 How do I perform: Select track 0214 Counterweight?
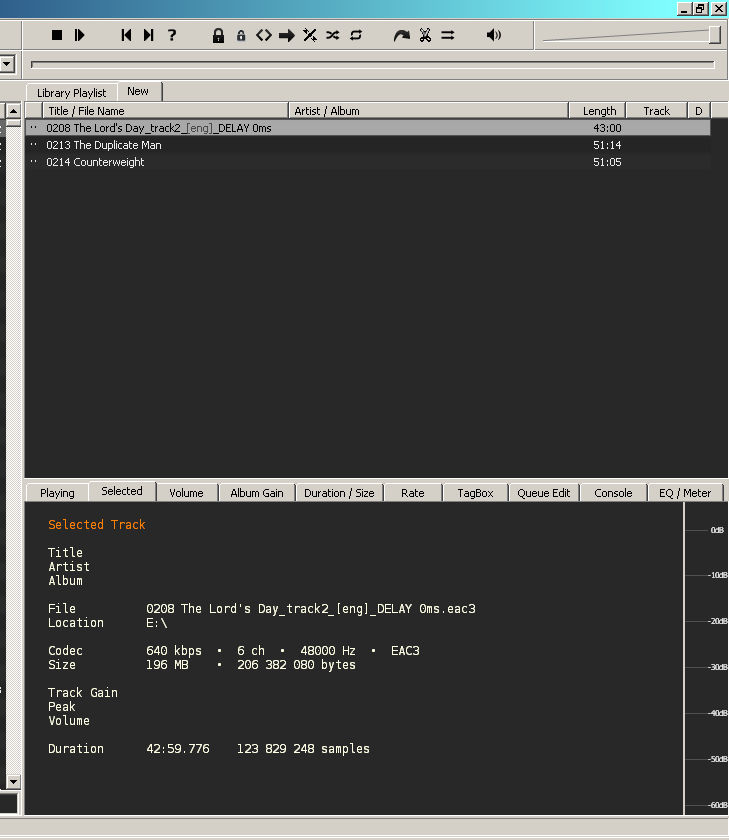(368, 162)
